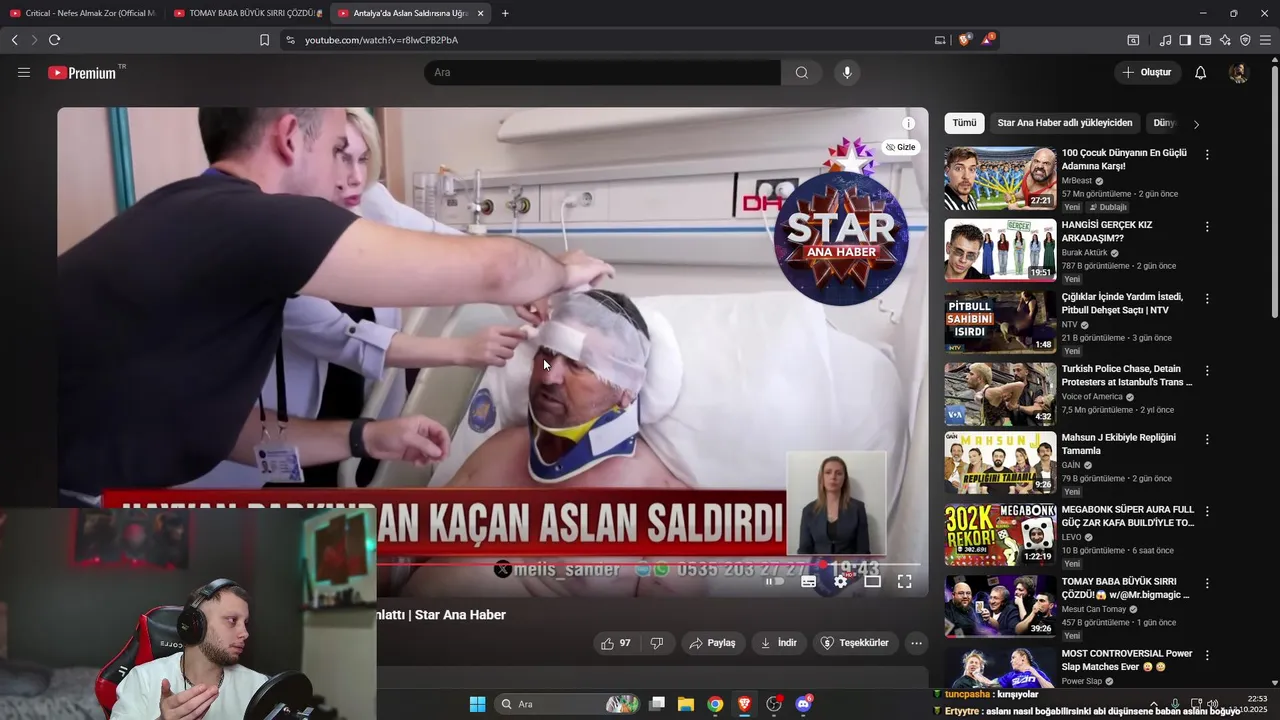Open options for TOMAY BABA video
This screenshot has width=1280, height=720.
(1207, 583)
